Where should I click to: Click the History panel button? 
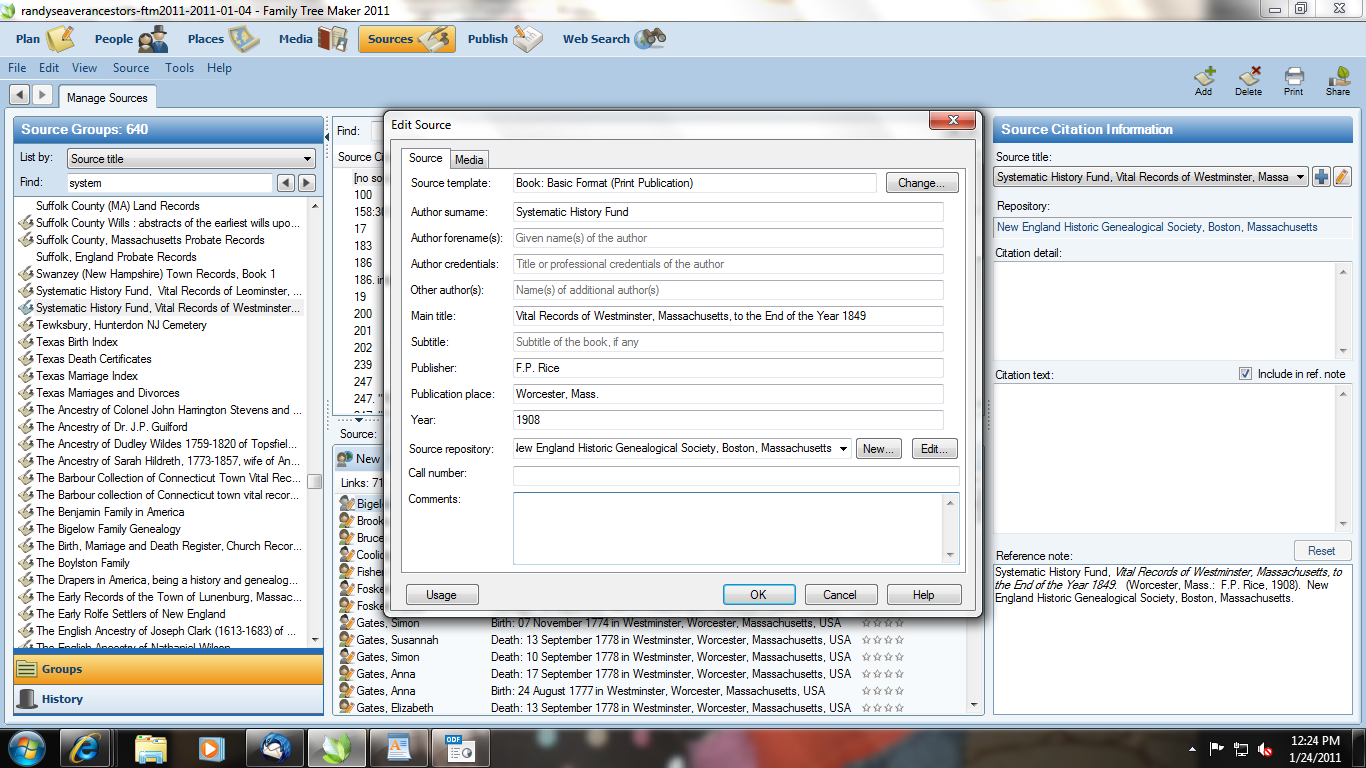tap(168, 699)
